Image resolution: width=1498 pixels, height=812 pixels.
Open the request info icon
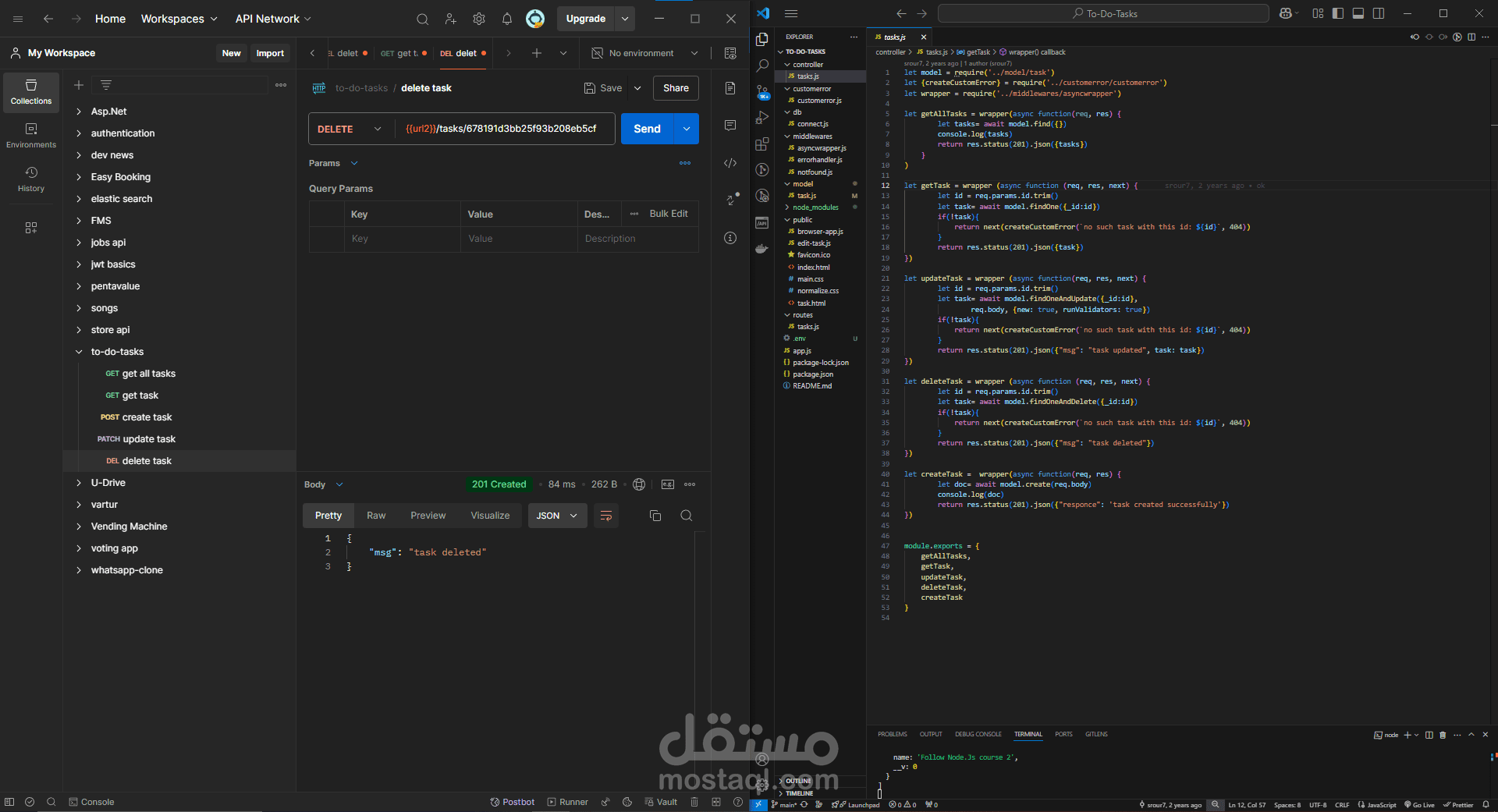(x=730, y=238)
